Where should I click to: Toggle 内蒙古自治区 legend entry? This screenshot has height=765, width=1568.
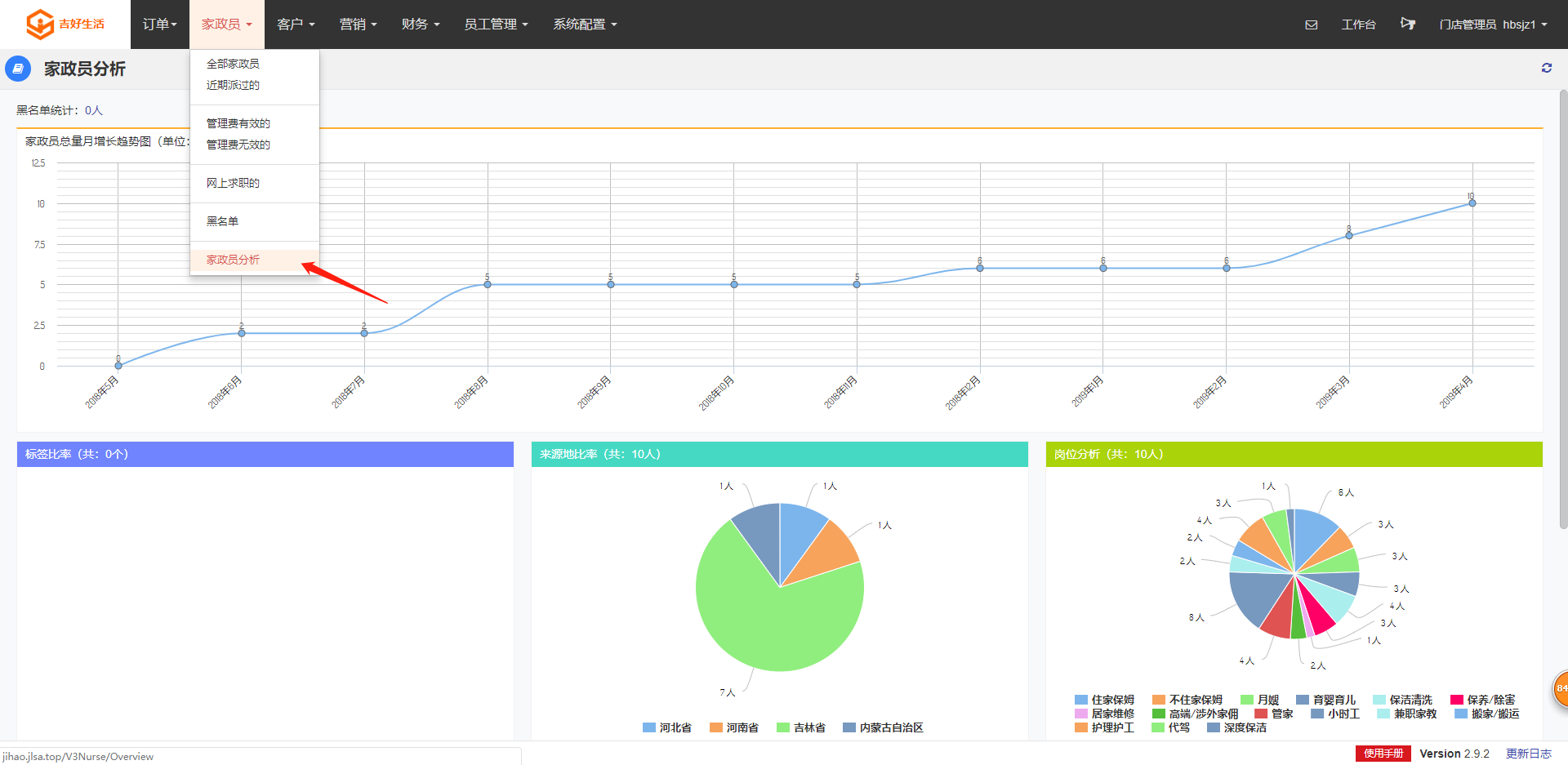tap(883, 727)
